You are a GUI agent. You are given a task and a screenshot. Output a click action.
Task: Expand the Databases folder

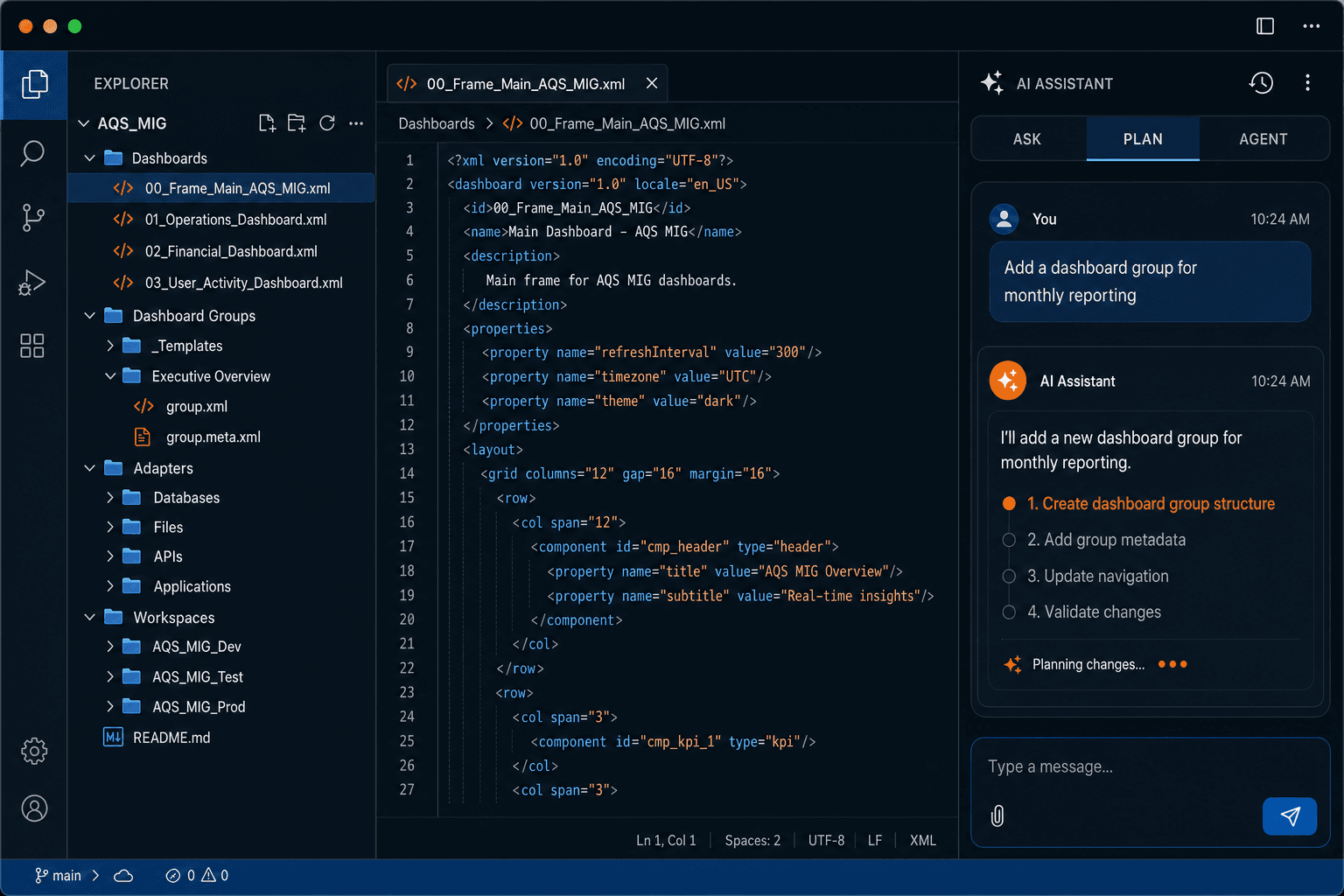pyautogui.click(x=110, y=498)
